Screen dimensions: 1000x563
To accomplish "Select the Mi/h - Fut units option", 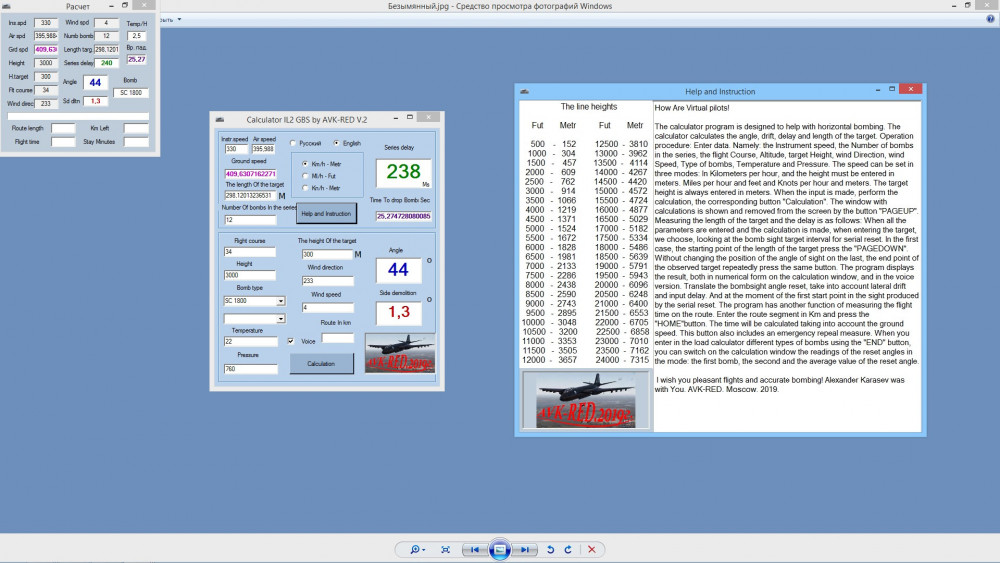I will click(304, 175).
